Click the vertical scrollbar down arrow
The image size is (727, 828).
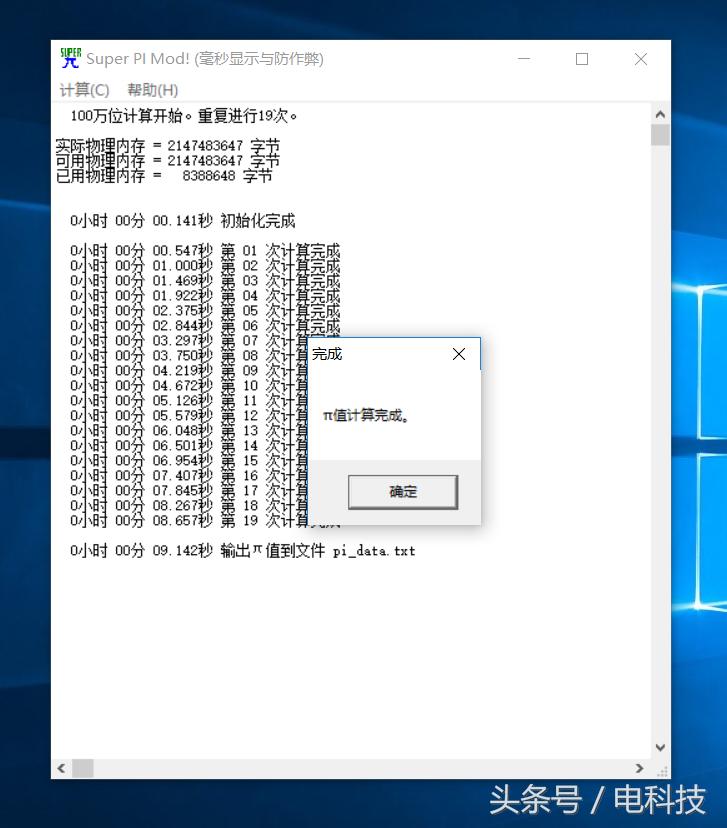pyautogui.click(x=660, y=747)
